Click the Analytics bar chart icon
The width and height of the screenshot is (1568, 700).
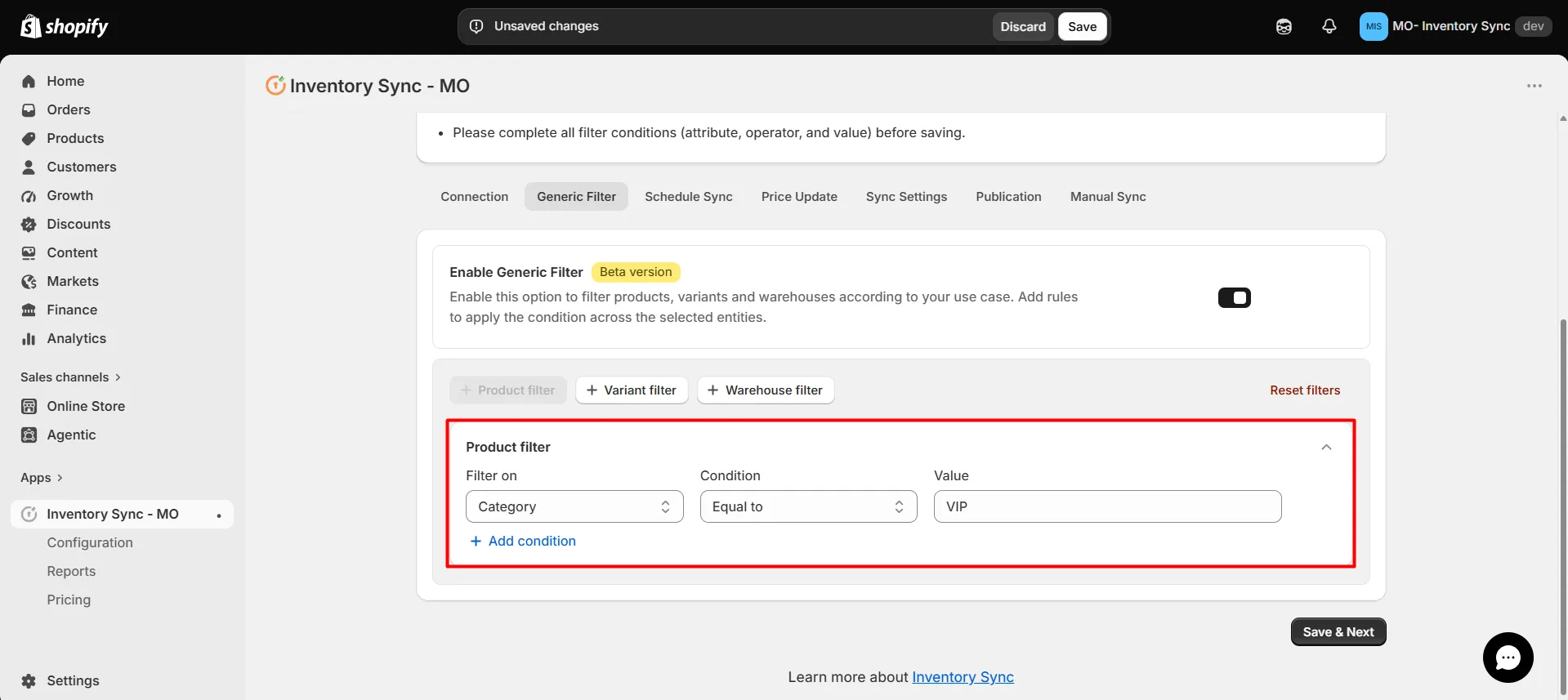coord(29,338)
